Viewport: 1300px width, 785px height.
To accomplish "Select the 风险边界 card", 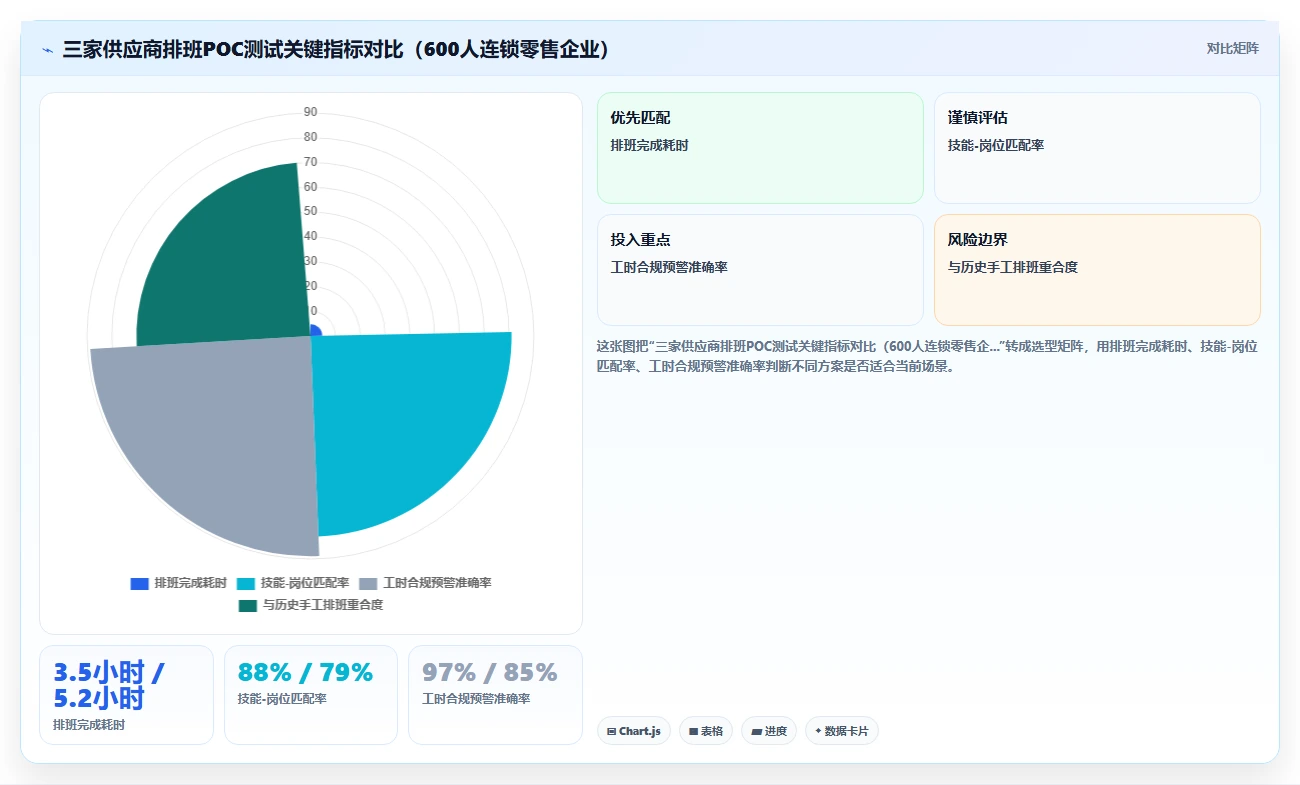I will [1097, 270].
